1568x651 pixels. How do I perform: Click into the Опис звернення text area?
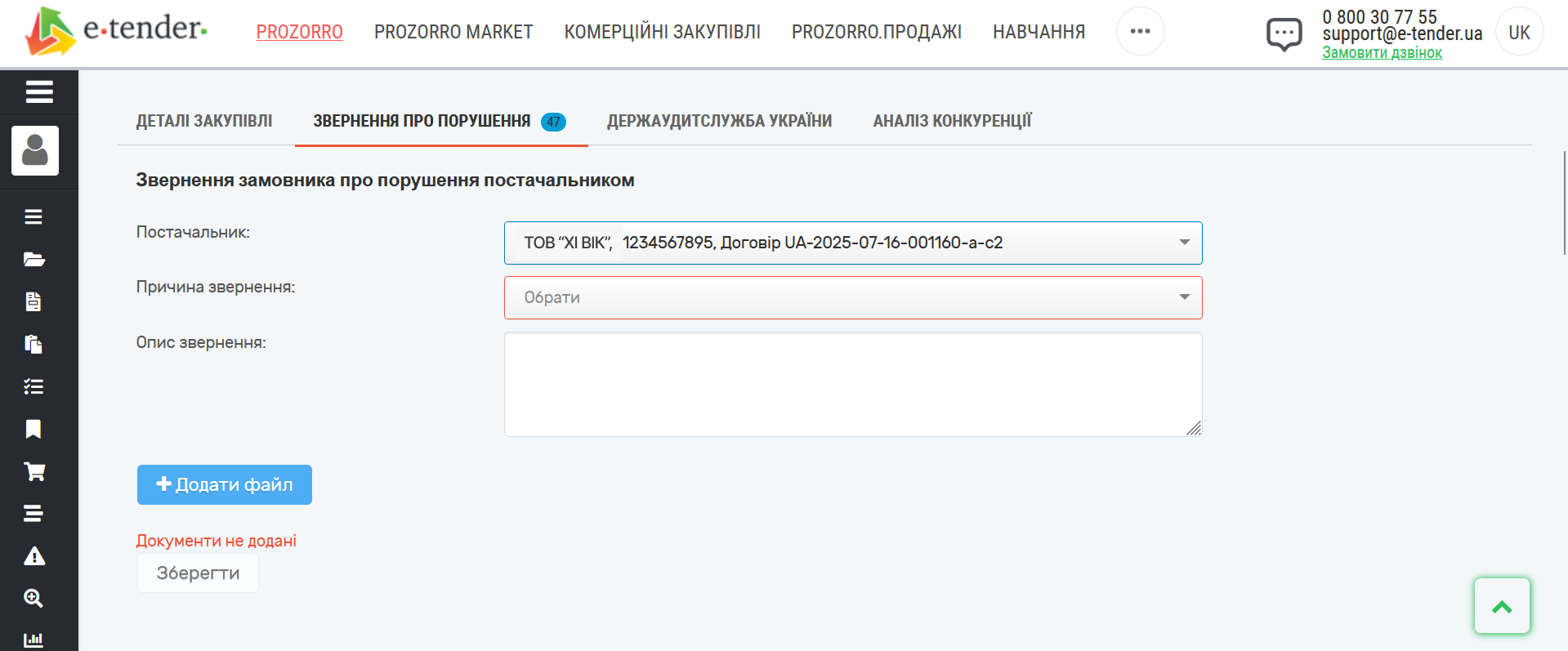point(852,384)
